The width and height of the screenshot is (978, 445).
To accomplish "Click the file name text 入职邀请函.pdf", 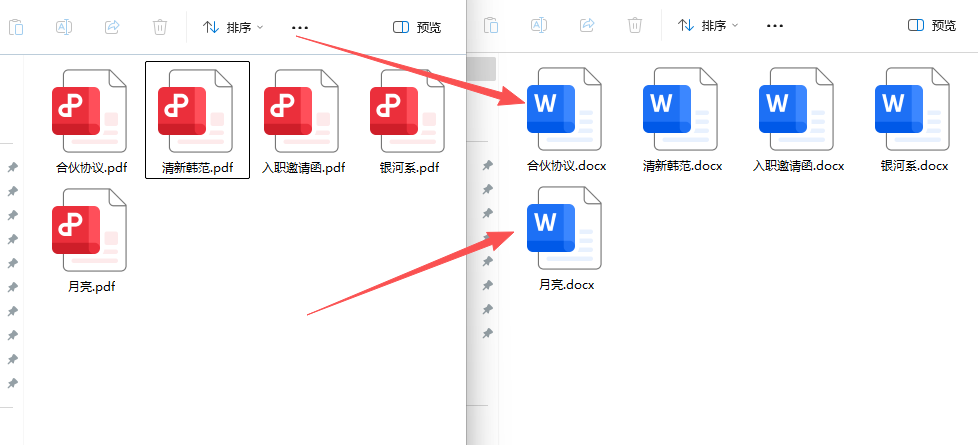I will pos(303,168).
